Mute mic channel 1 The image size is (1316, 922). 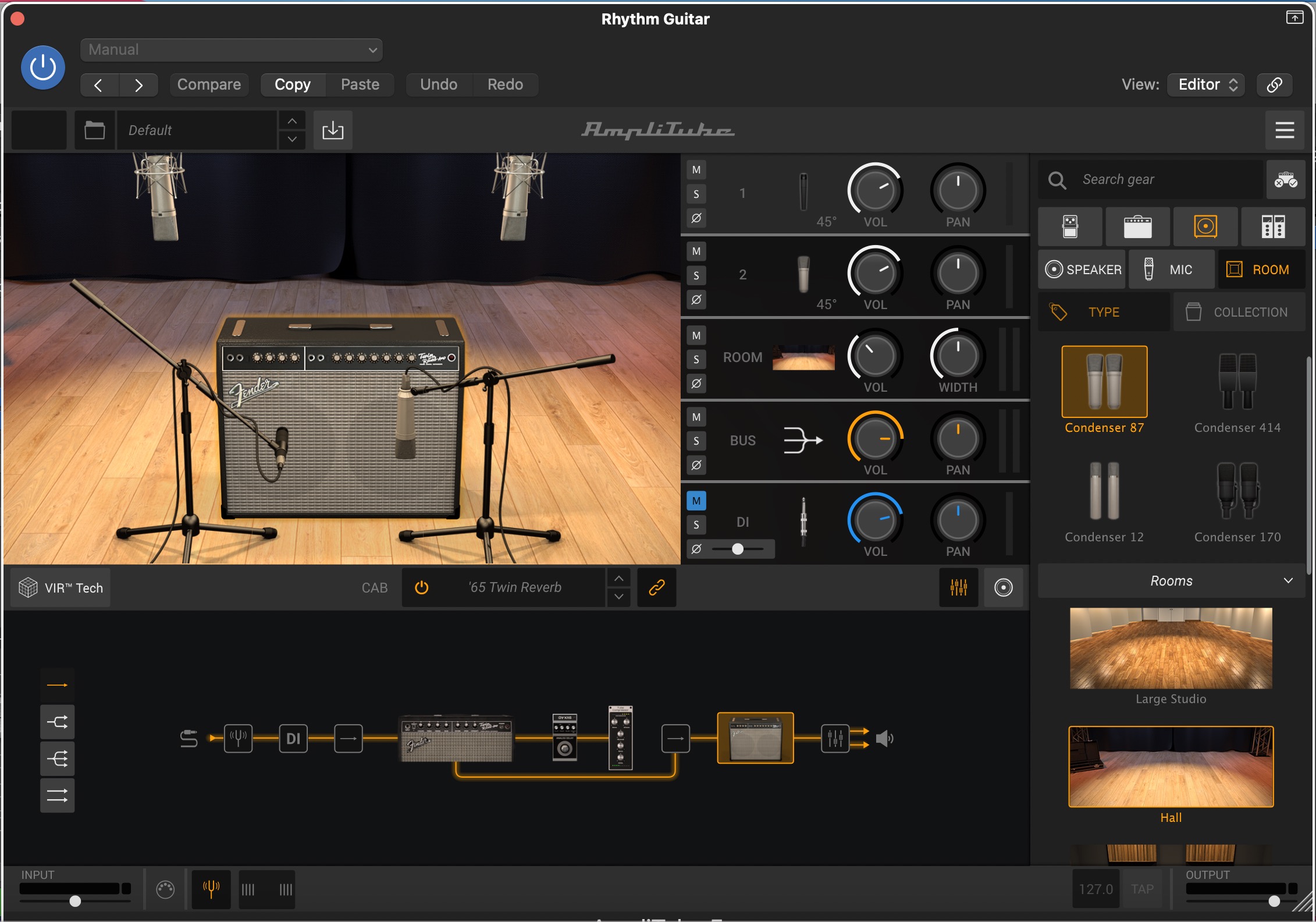[x=696, y=170]
